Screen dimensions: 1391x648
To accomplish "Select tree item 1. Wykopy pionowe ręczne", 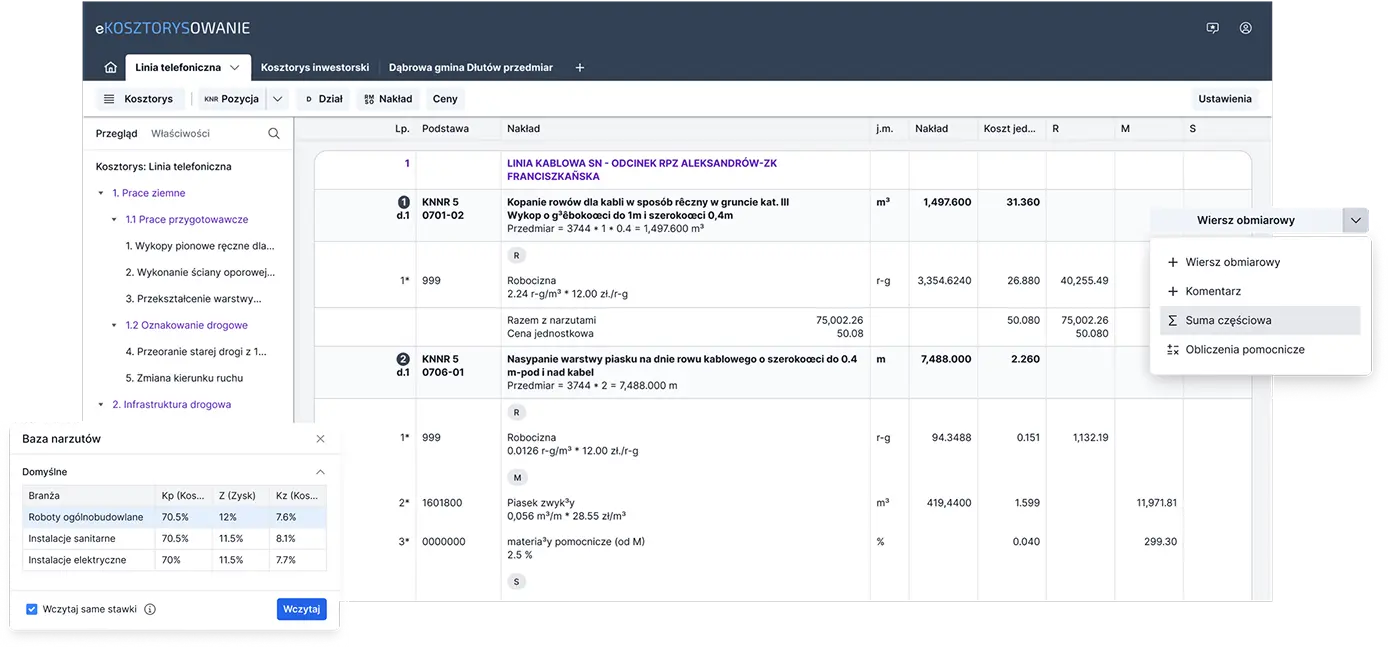I will click(200, 246).
